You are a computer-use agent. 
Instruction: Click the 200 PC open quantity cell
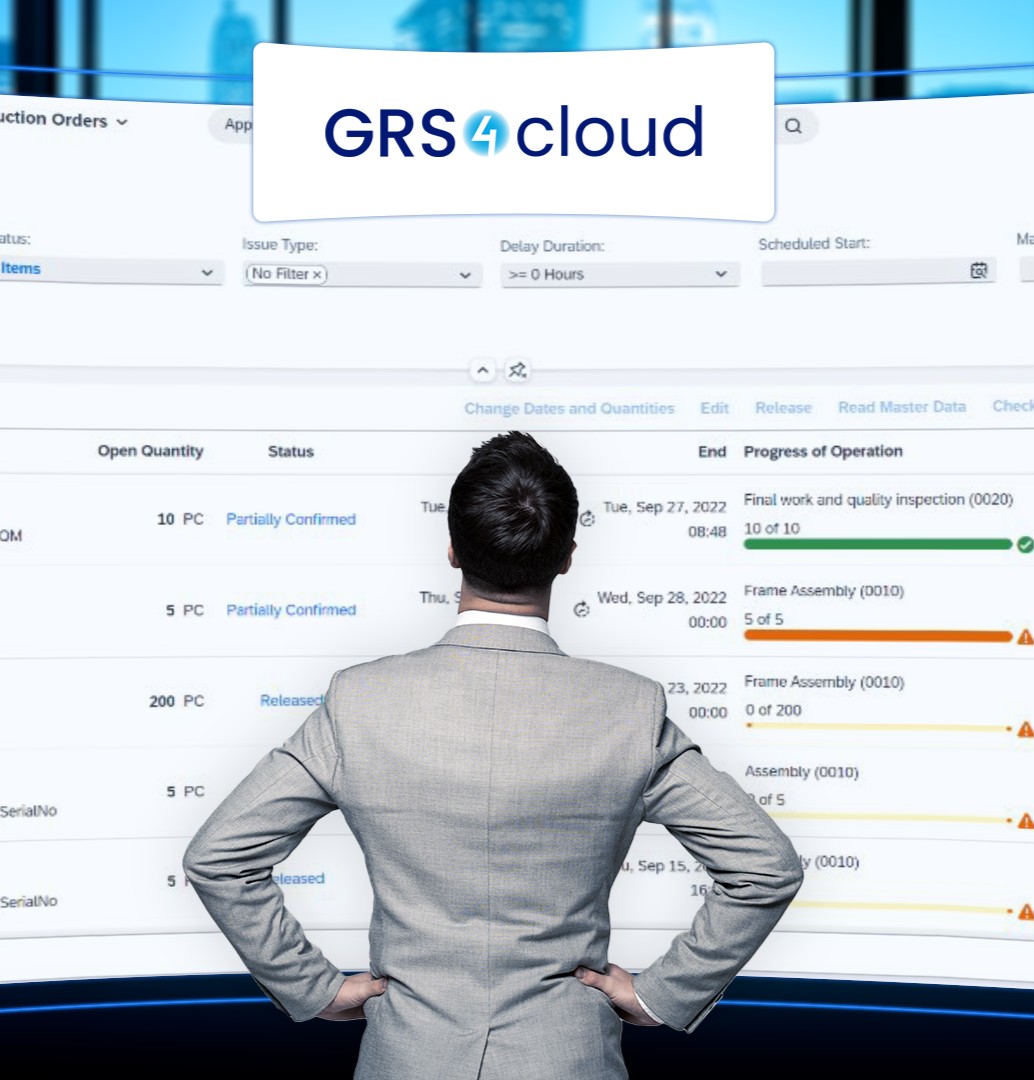[x=176, y=701]
